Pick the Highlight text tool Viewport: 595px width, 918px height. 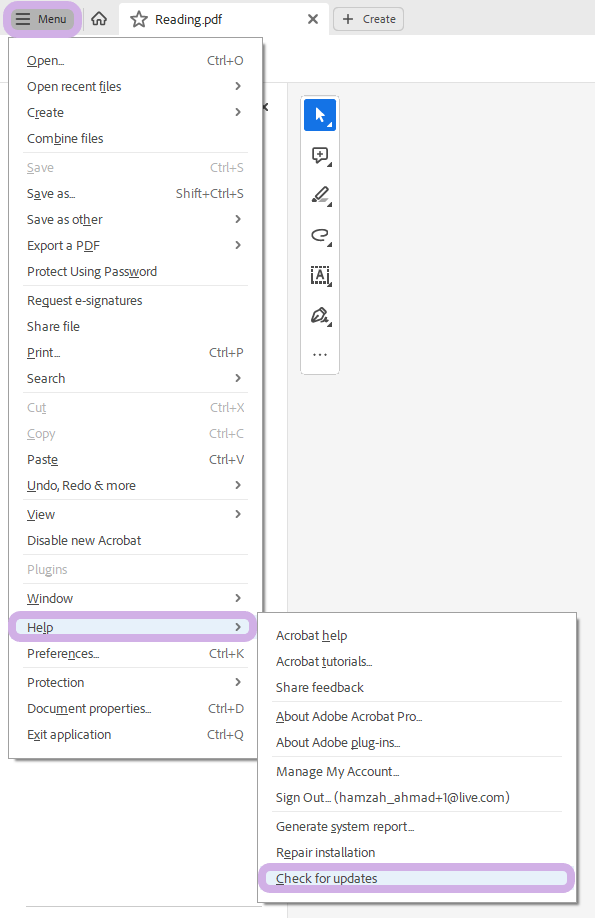coord(320,195)
